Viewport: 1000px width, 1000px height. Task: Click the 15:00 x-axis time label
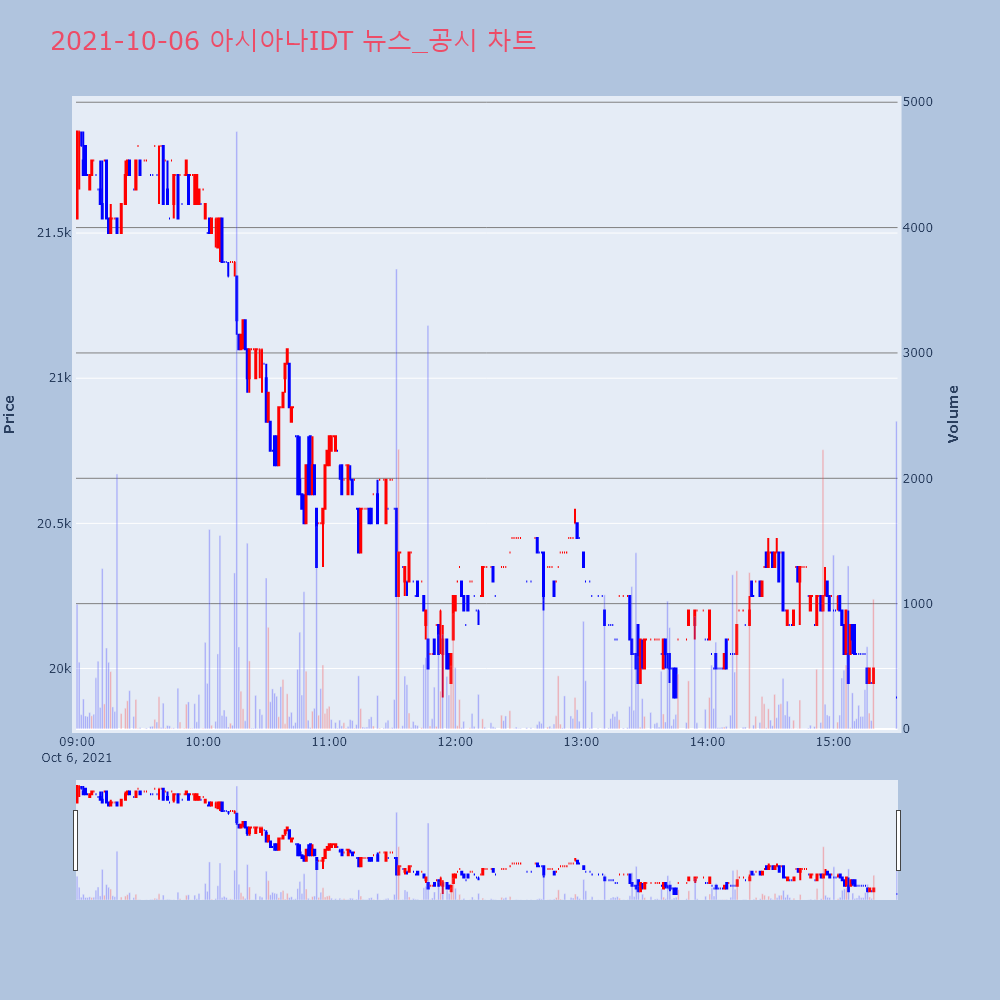(834, 742)
